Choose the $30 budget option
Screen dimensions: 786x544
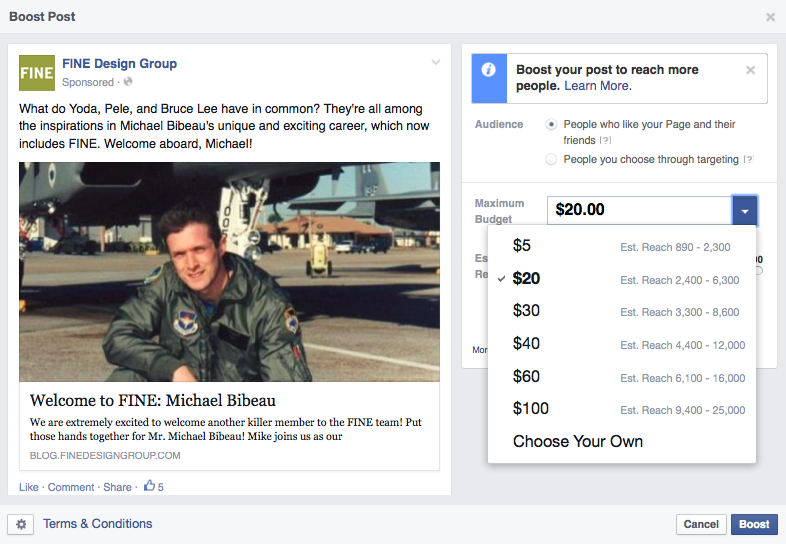[525, 312]
